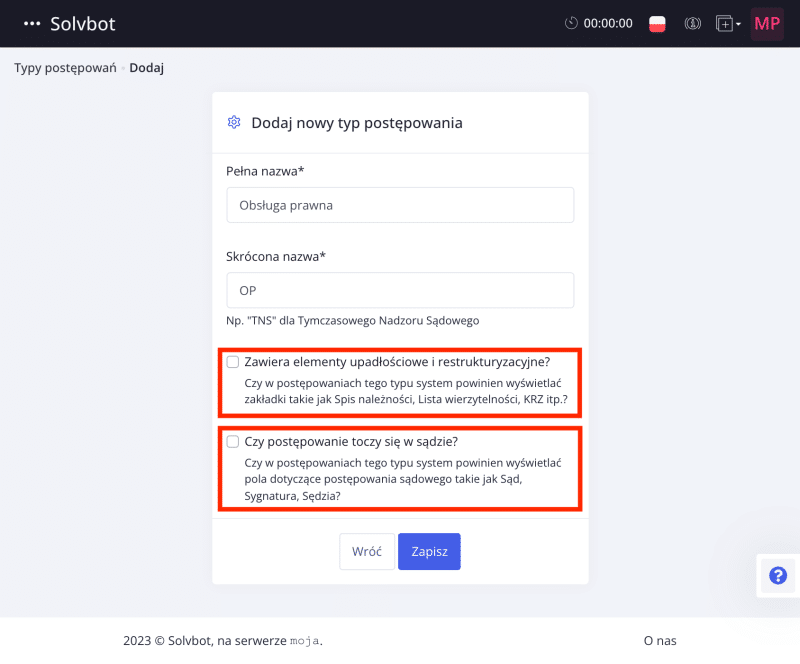Click the bankruptcy elements checkbox description text
This screenshot has height=664, width=800.
point(406,391)
